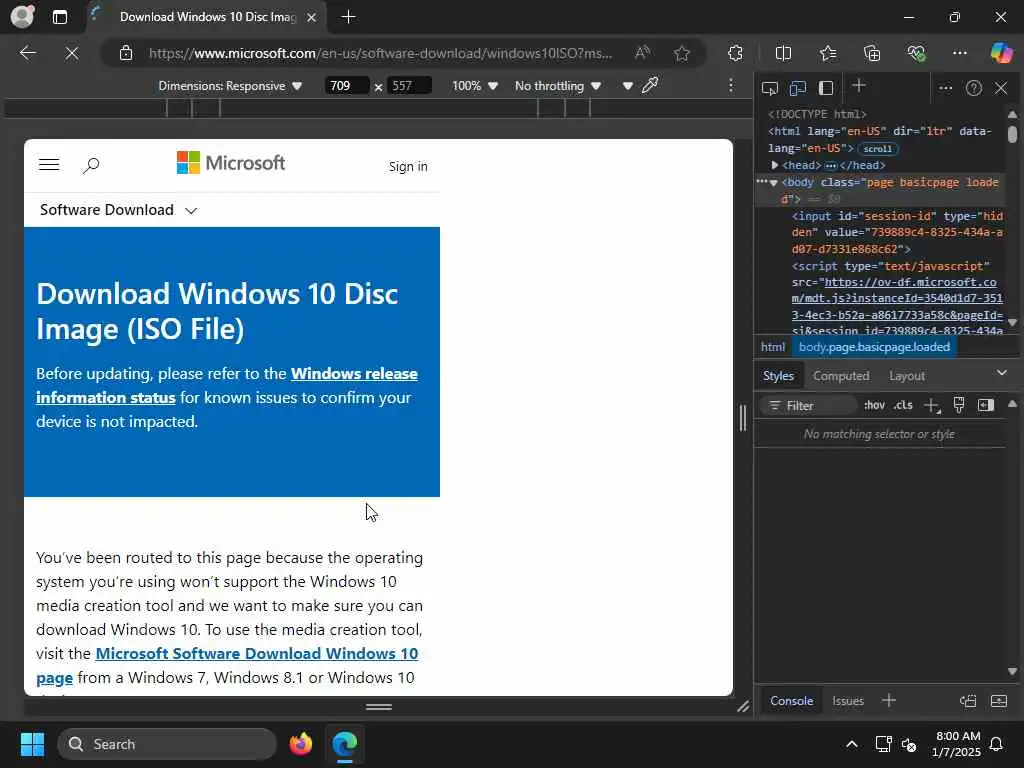The height and width of the screenshot is (768, 1024).
Task: Switch to the Layout tab
Action: click(x=907, y=376)
